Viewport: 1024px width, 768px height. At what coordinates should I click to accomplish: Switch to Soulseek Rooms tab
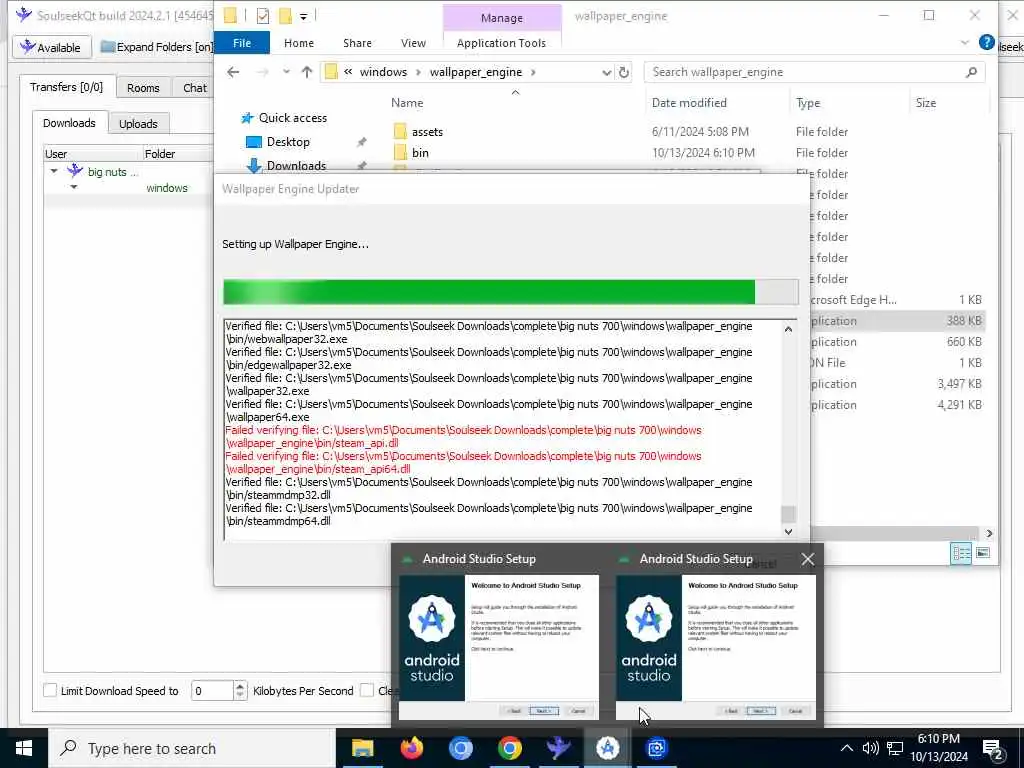pos(143,88)
